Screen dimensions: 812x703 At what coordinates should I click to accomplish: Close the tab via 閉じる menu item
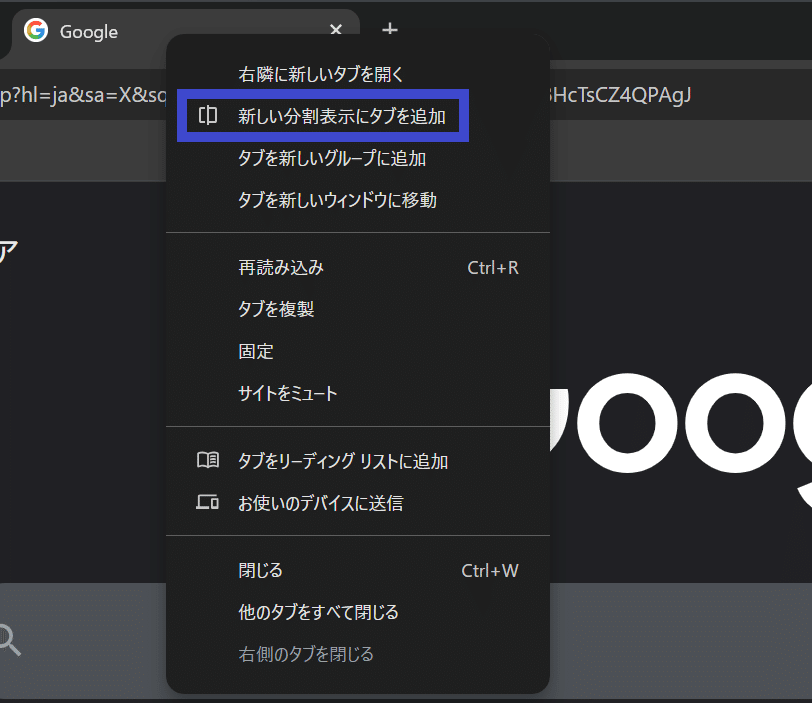260,569
